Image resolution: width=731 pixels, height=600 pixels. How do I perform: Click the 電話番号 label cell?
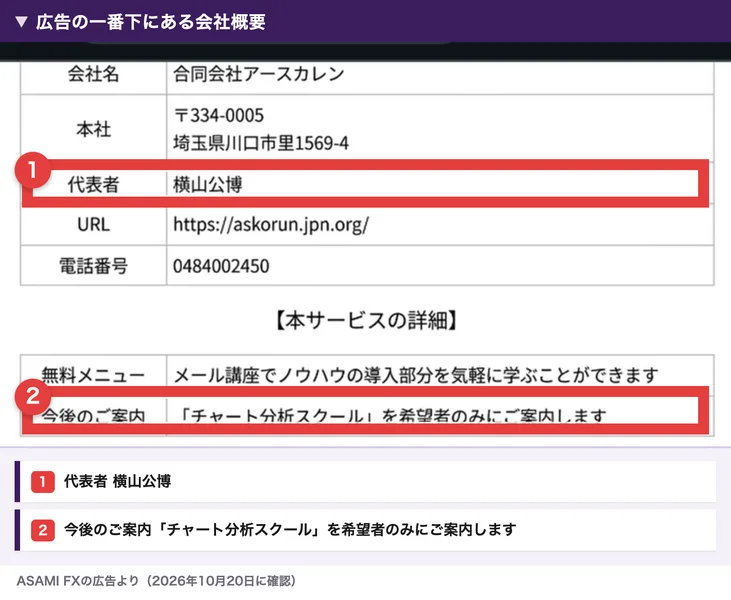[x=93, y=266]
